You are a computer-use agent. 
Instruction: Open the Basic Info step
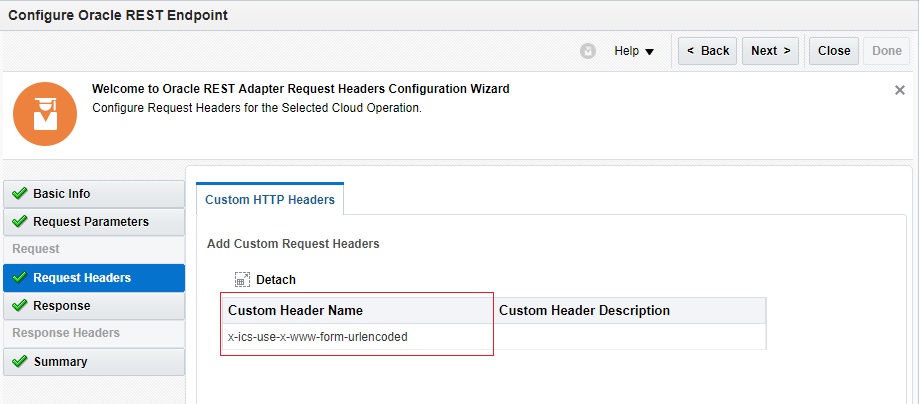click(94, 194)
